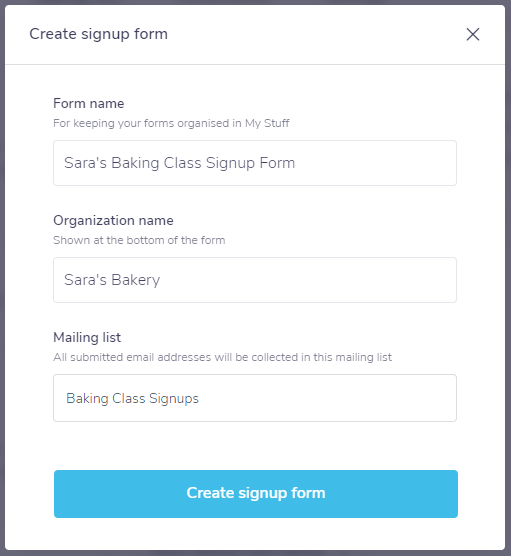
Task: Click 'Shown at the bottom of the form' hint
Action: pyautogui.click(x=139, y=240)
